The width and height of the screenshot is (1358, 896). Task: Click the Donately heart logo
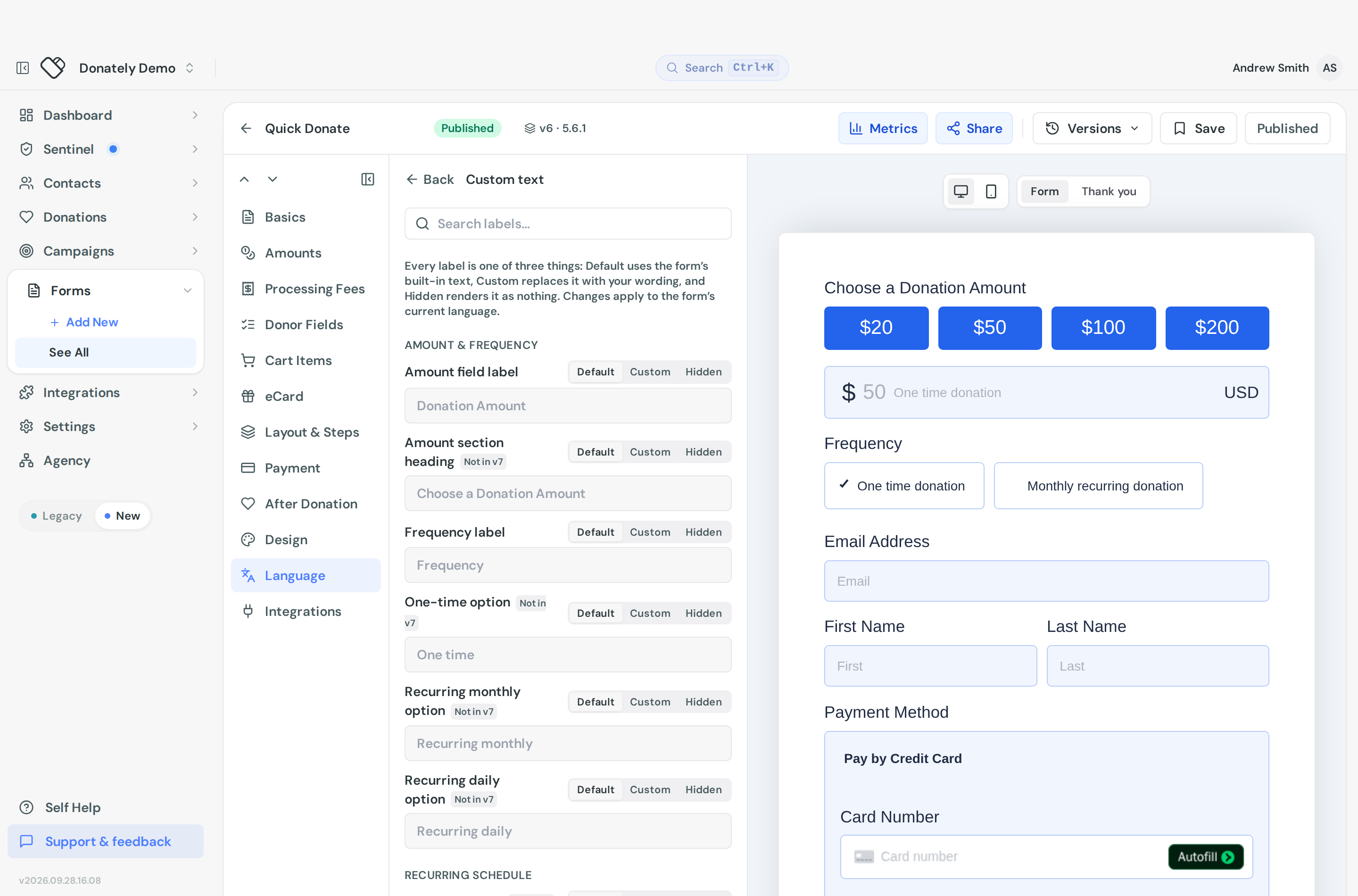click(x=53, y=68)
